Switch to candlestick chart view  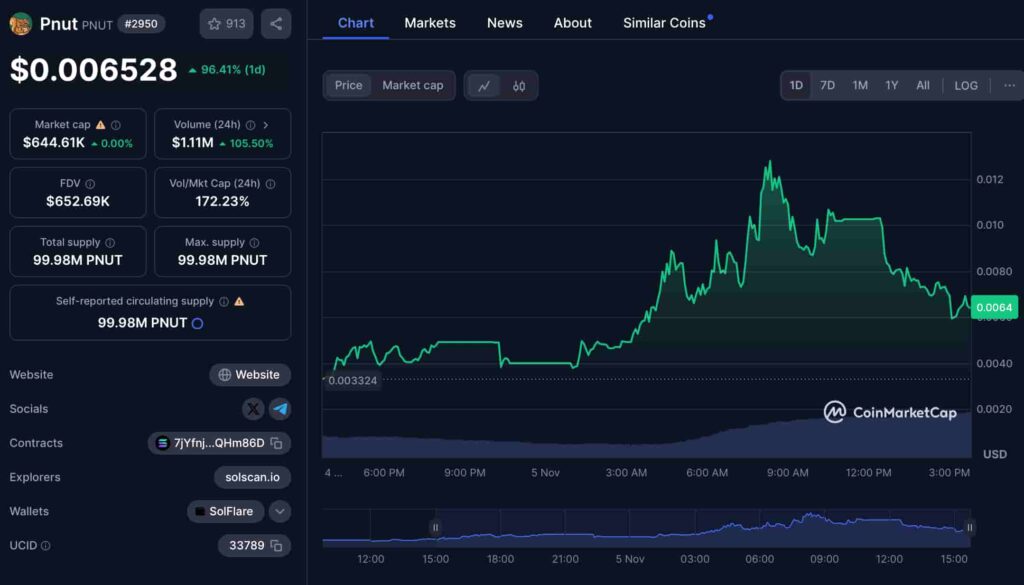pyautogui.click(x=519, y=86)
